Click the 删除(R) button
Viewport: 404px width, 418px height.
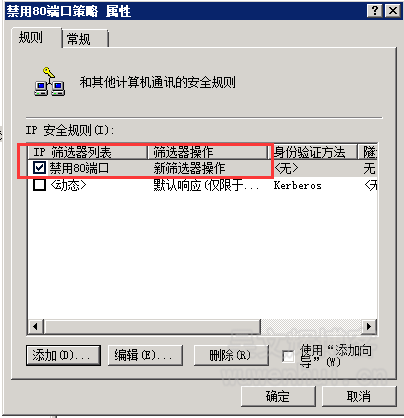231,355
